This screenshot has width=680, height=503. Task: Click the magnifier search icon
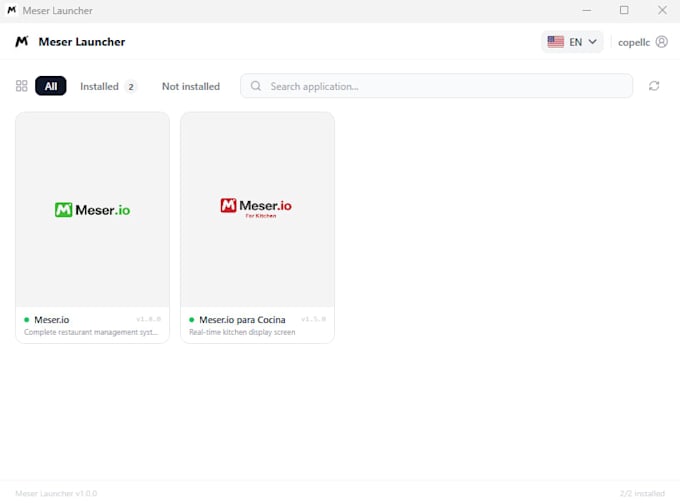tap(256, 86)
